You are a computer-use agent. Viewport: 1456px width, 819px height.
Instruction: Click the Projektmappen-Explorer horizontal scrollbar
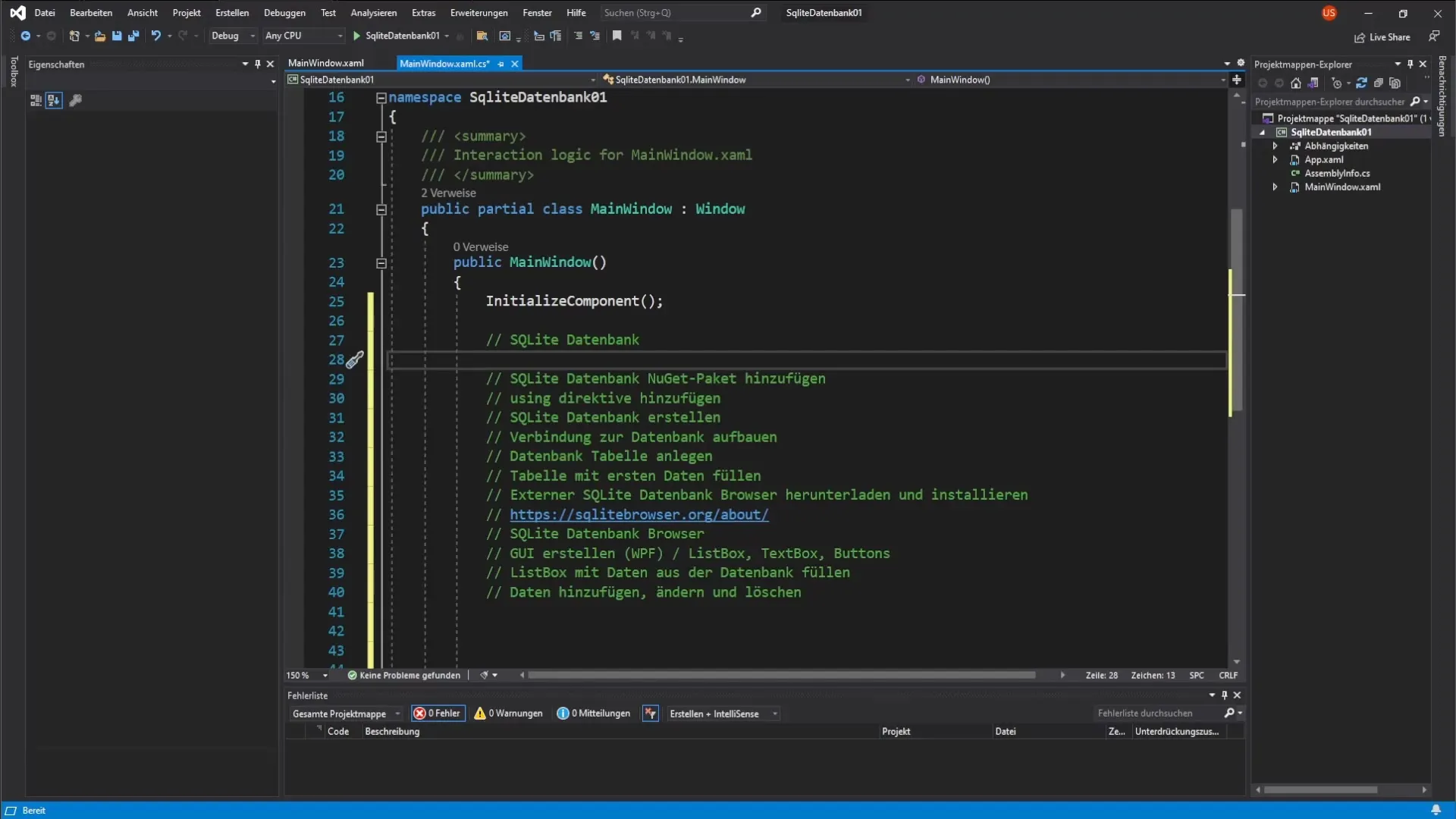[x=1320, y=789]
